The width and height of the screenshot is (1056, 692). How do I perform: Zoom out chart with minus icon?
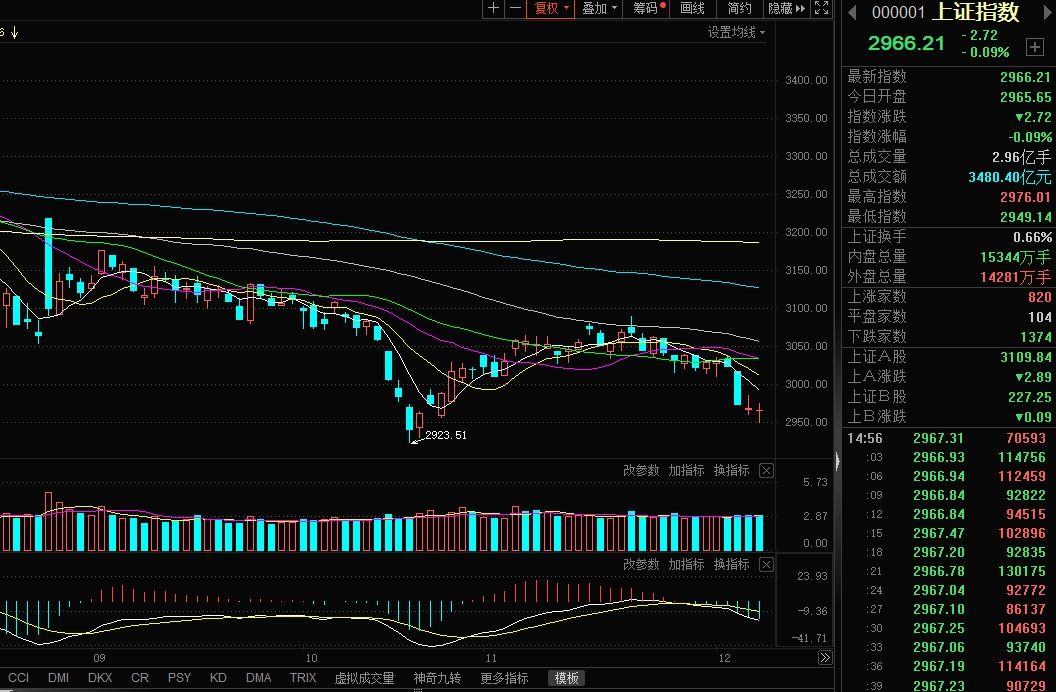(515, 9)
